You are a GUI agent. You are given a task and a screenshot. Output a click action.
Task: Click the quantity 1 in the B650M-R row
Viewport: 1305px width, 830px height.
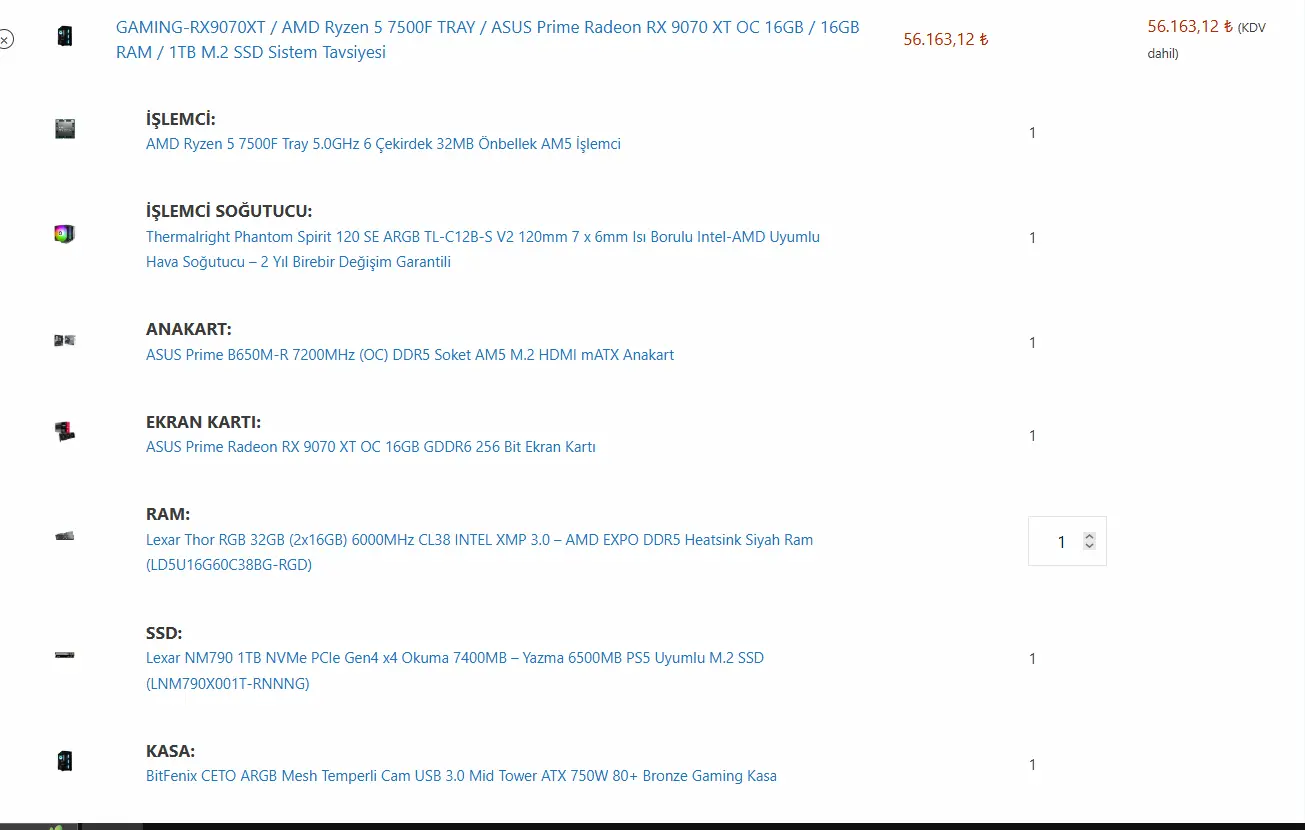(x=1033, y=343)
